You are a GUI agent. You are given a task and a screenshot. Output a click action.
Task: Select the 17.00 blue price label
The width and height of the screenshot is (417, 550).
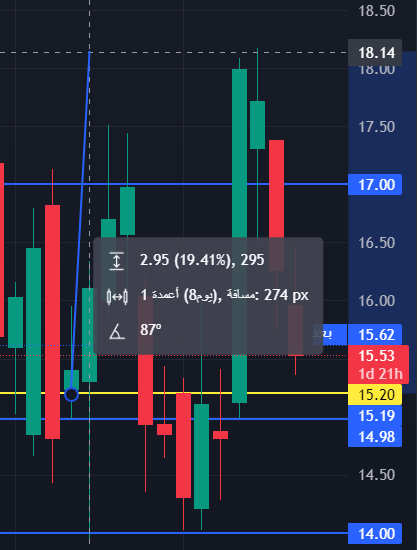click(x=375, y=185)
